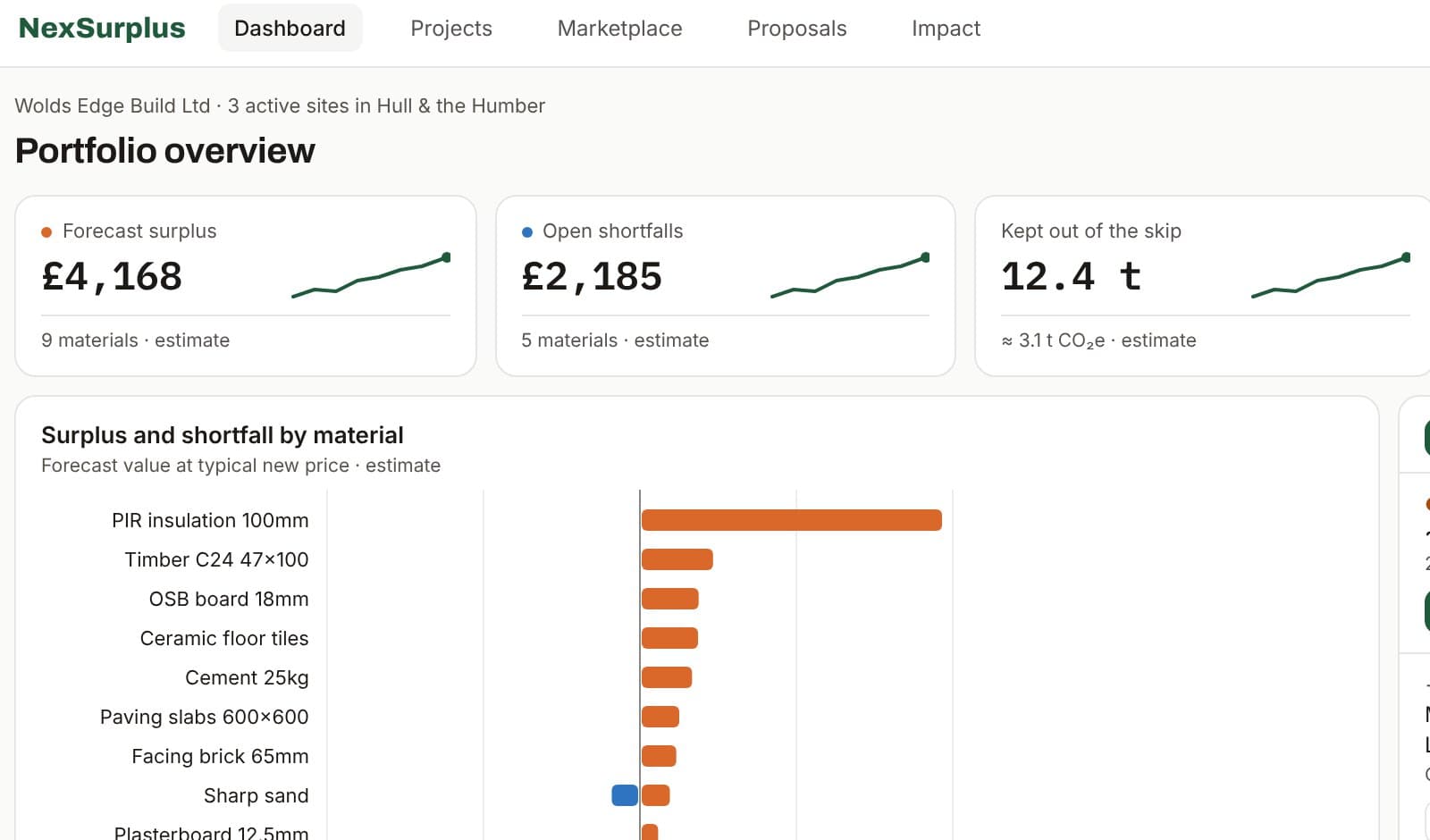The image size is (1430, 840).
Task: Click the Paving slabs 600×600 label
Action: coord(204,717)
